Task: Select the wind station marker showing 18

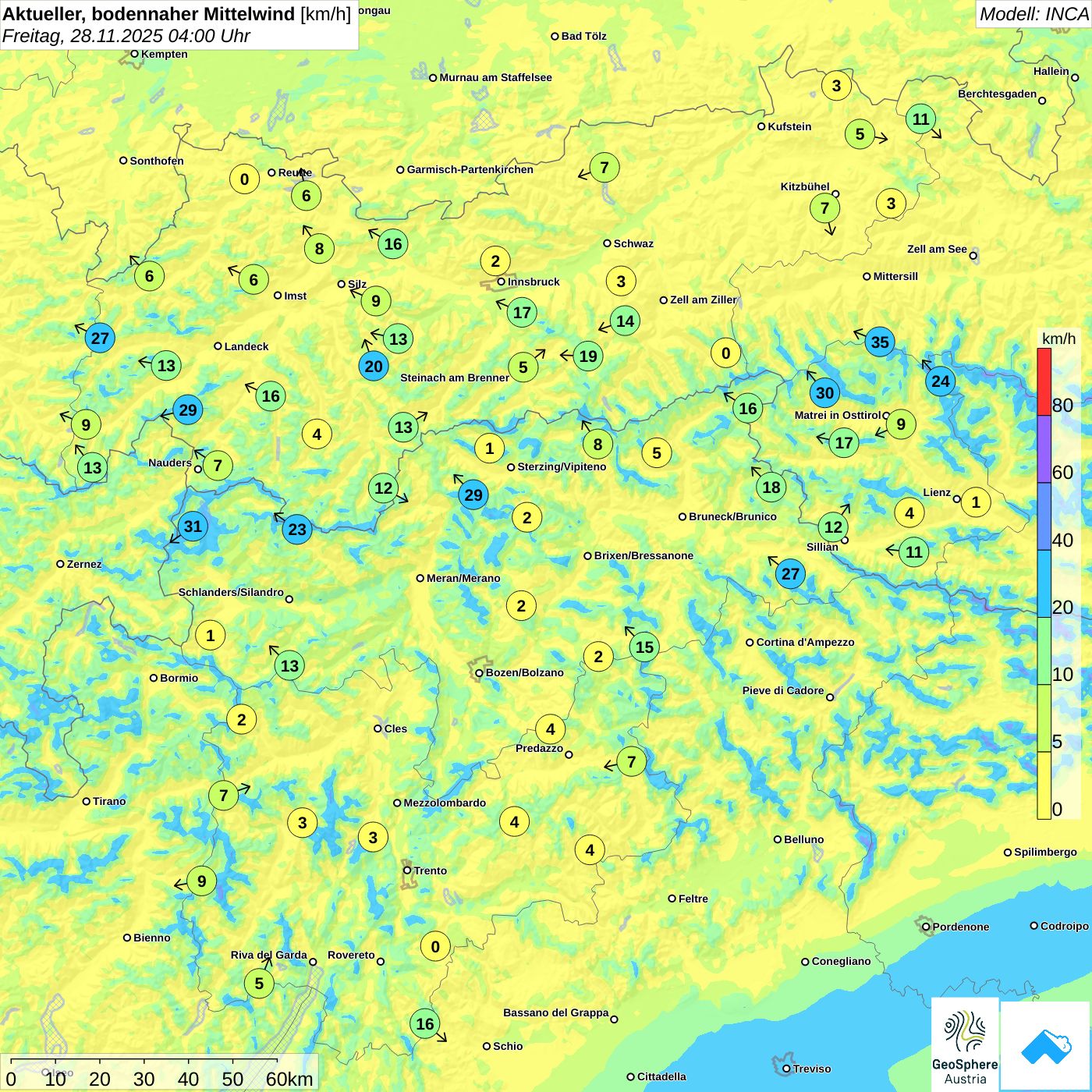Action: point(771,487)
